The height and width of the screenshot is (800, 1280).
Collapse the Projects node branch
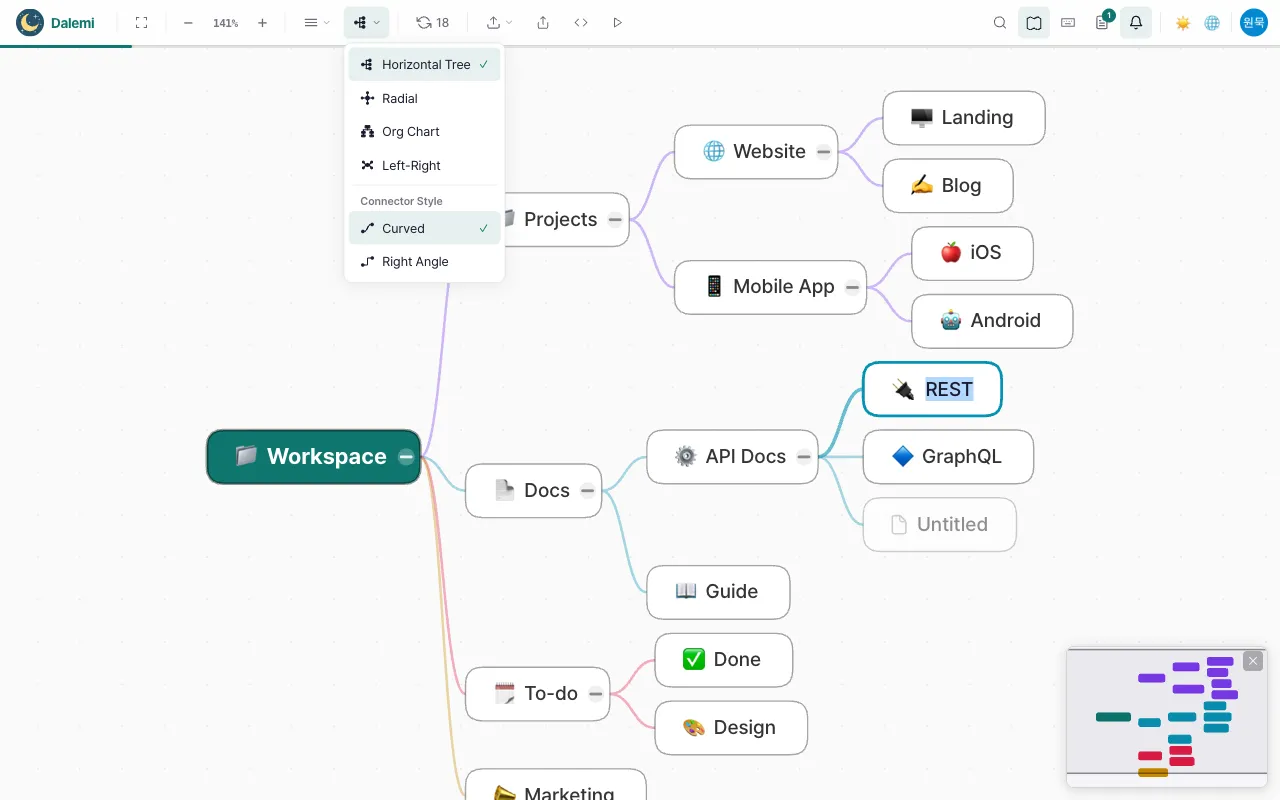click(615, 220)
